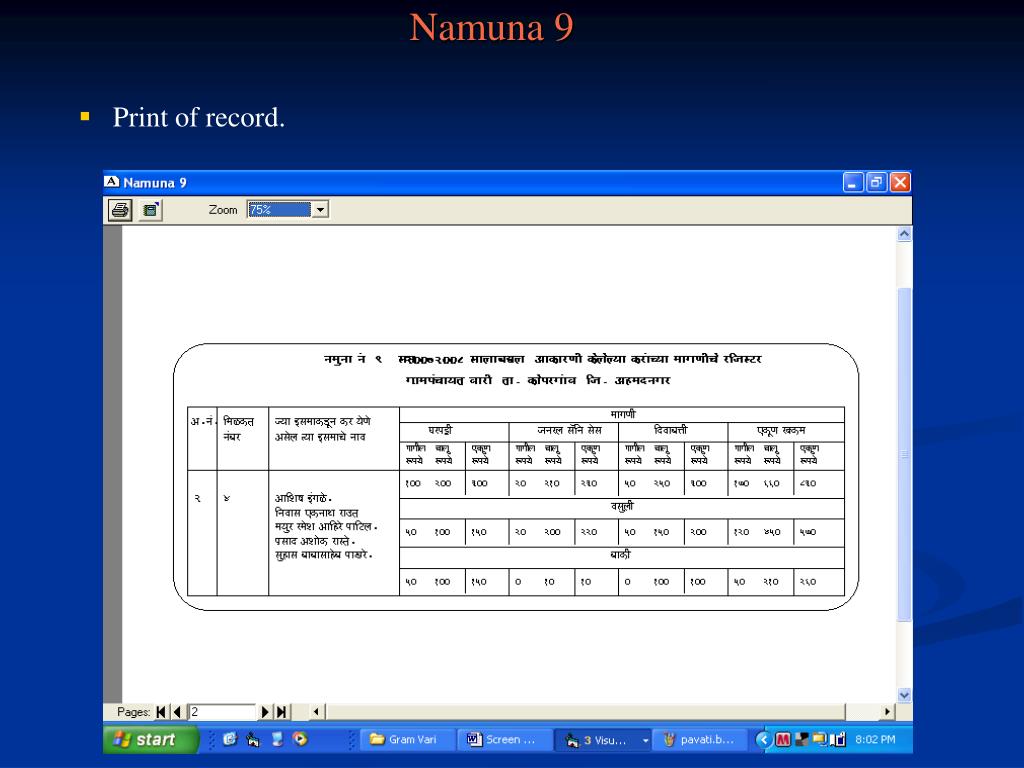Close the Namuna 9 window
This screenshot has height=768, width=1024.
[900, 182]
